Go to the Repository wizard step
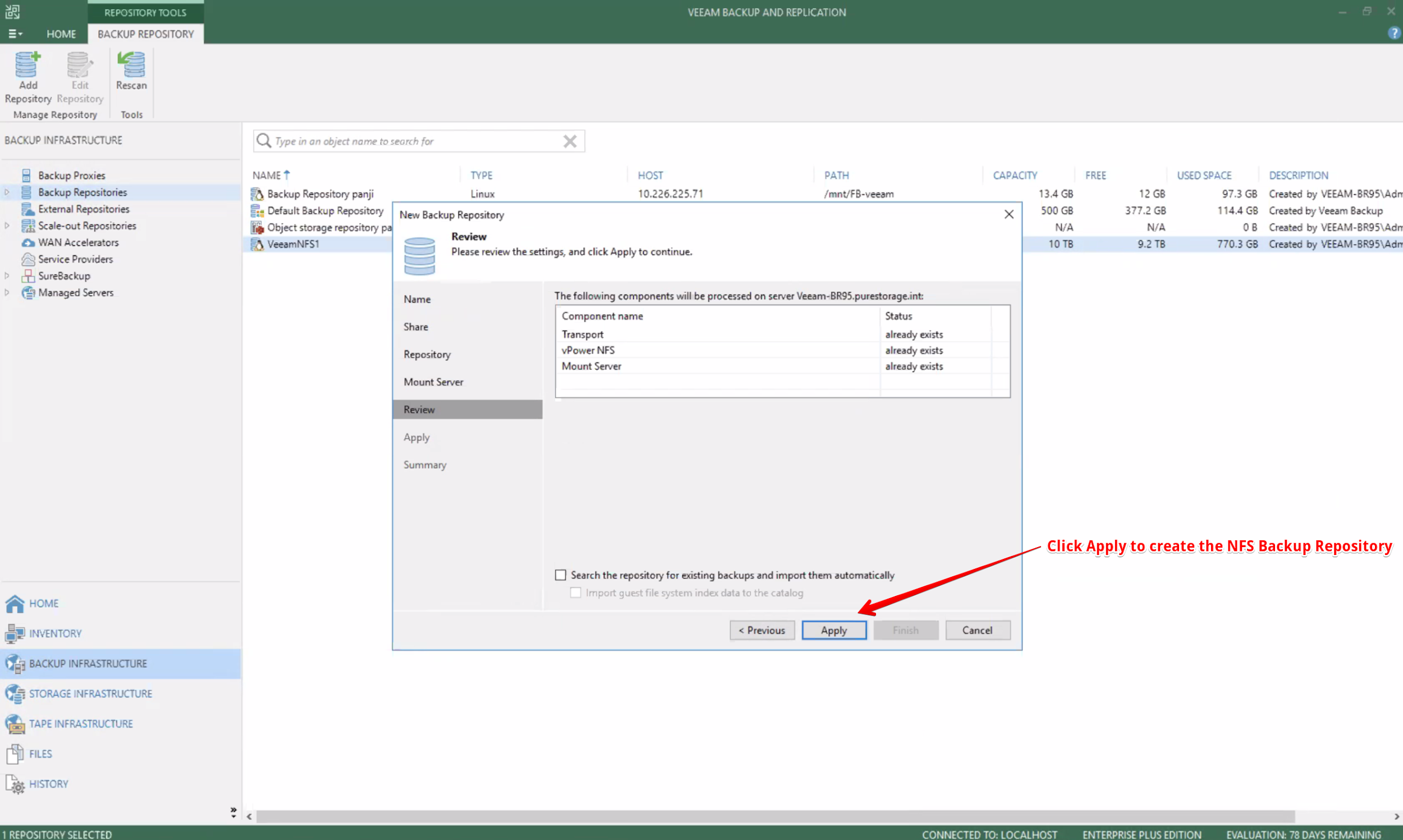Viewport: 1403px width, 840px height. [427, 355]
